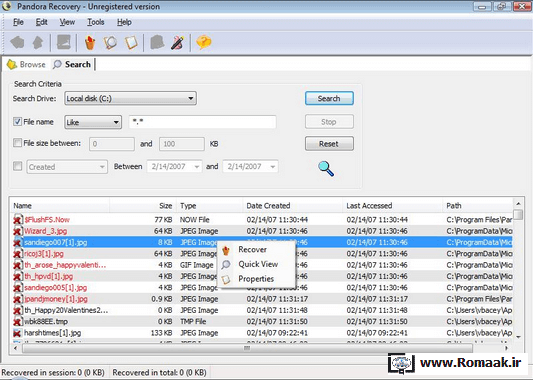Screen dimensions: 533x380
Task: Click the Properties toolbar icon
Action: pyautogui.click(x=131, y=43)
